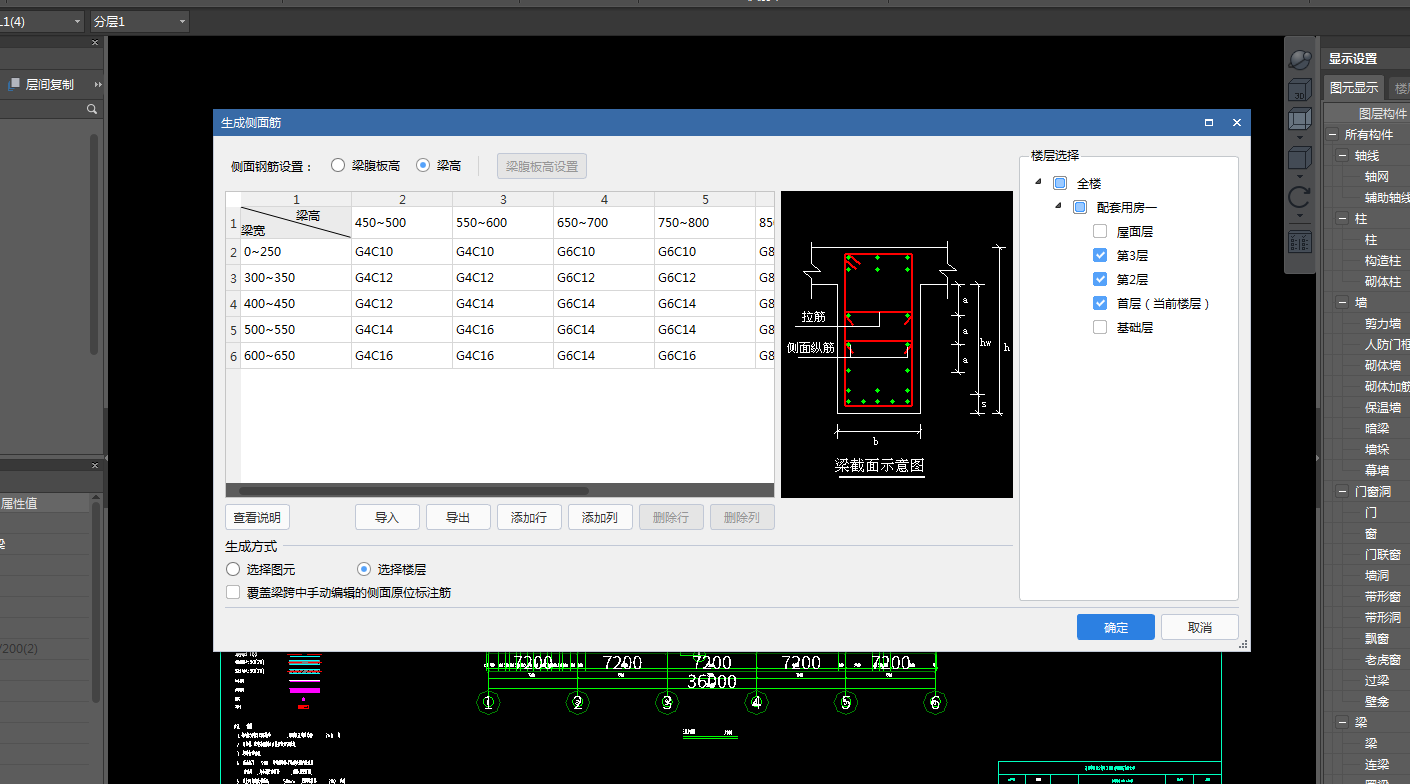Close the lower left properties panel

tap(95, 465)
